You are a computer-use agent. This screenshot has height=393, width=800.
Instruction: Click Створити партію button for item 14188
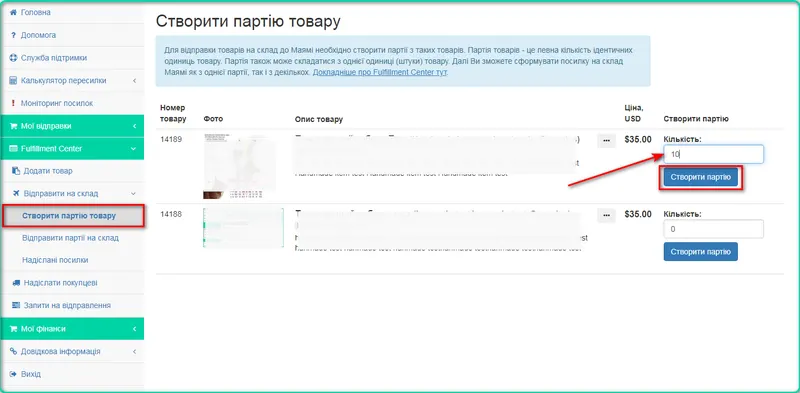tap(701, 252)
